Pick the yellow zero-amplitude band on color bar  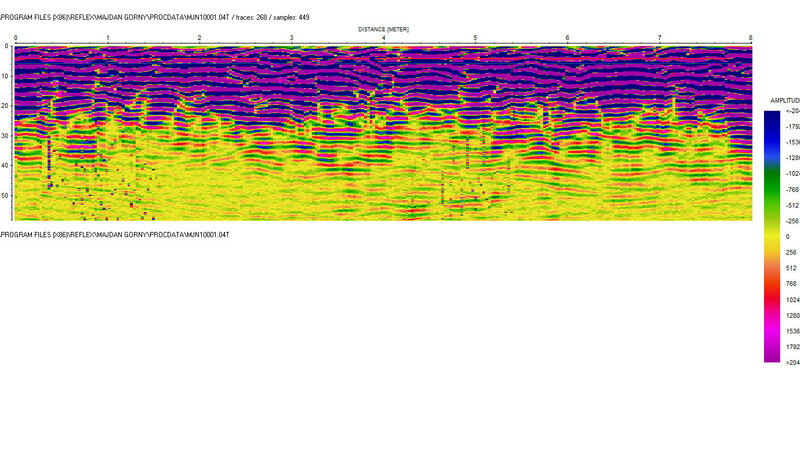pyautogui.click(x=773, y=236)
